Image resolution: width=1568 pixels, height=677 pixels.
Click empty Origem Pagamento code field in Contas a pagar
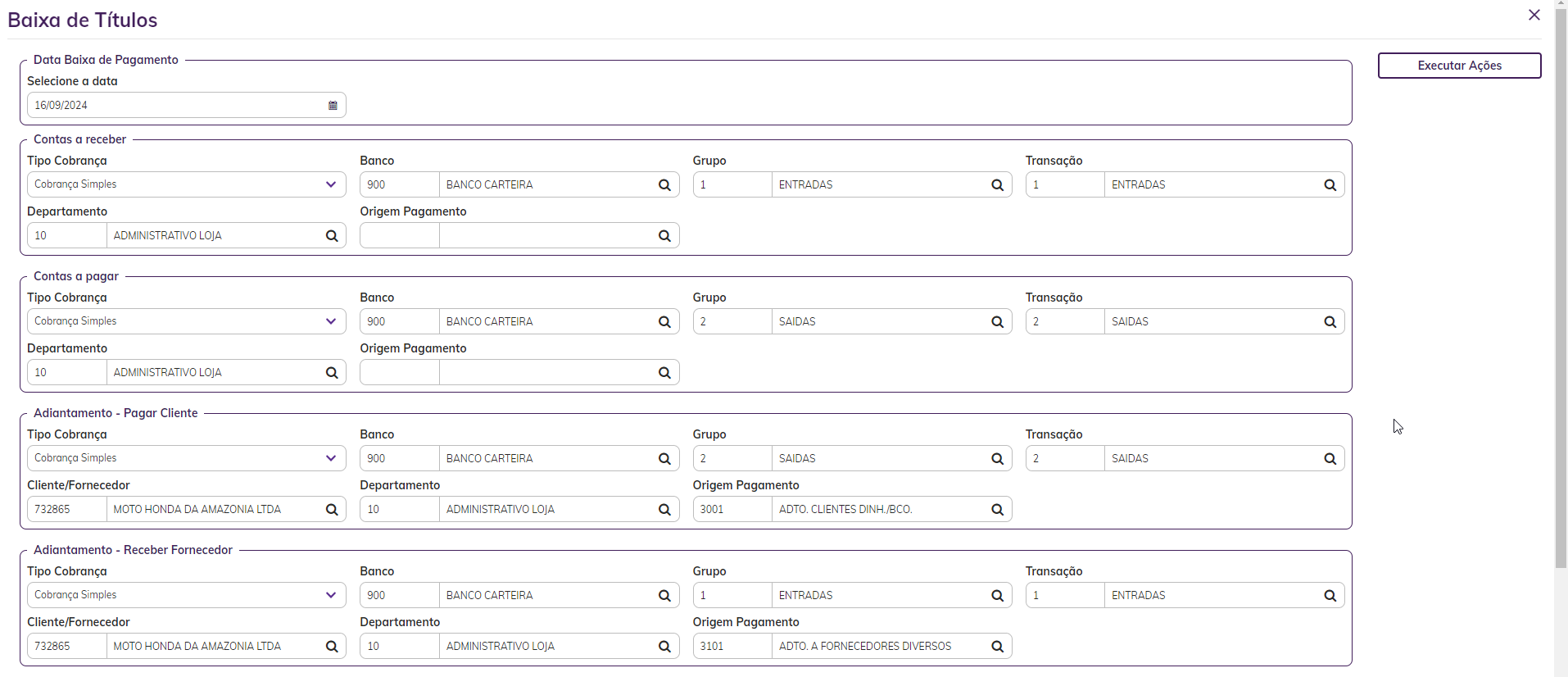[399, 373]
